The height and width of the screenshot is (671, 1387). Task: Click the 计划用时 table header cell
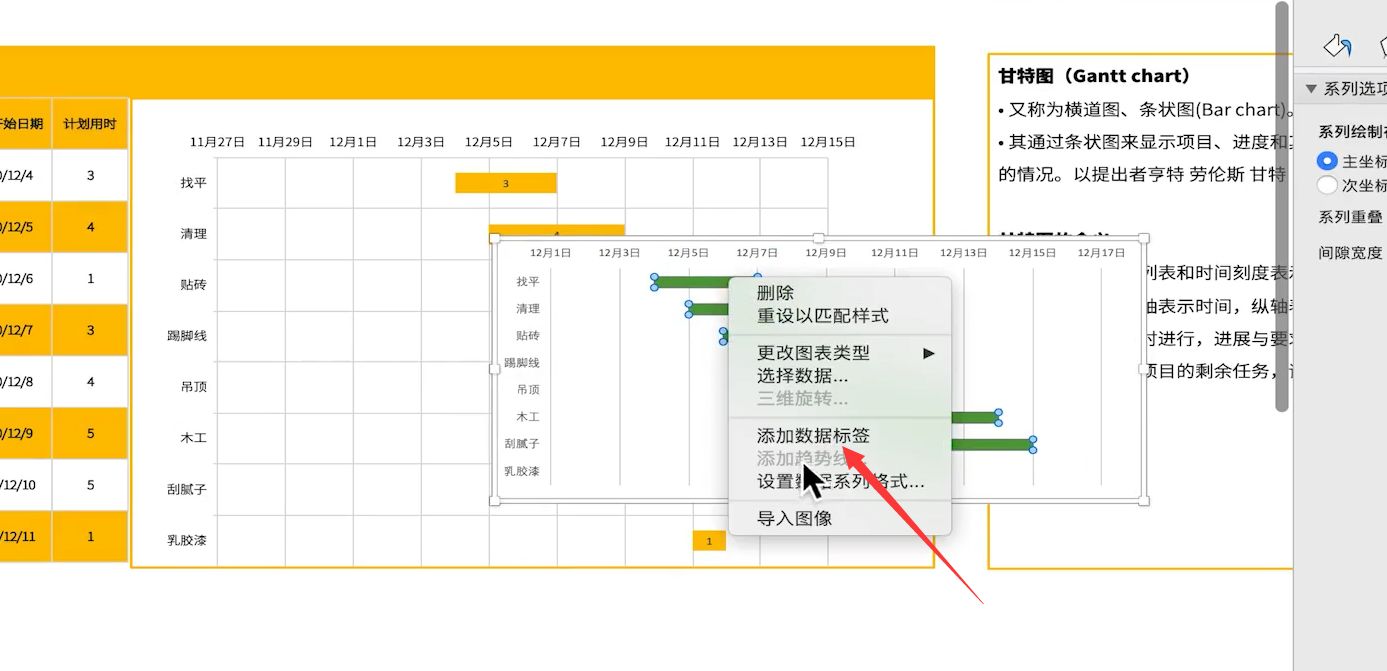[90, 124]
